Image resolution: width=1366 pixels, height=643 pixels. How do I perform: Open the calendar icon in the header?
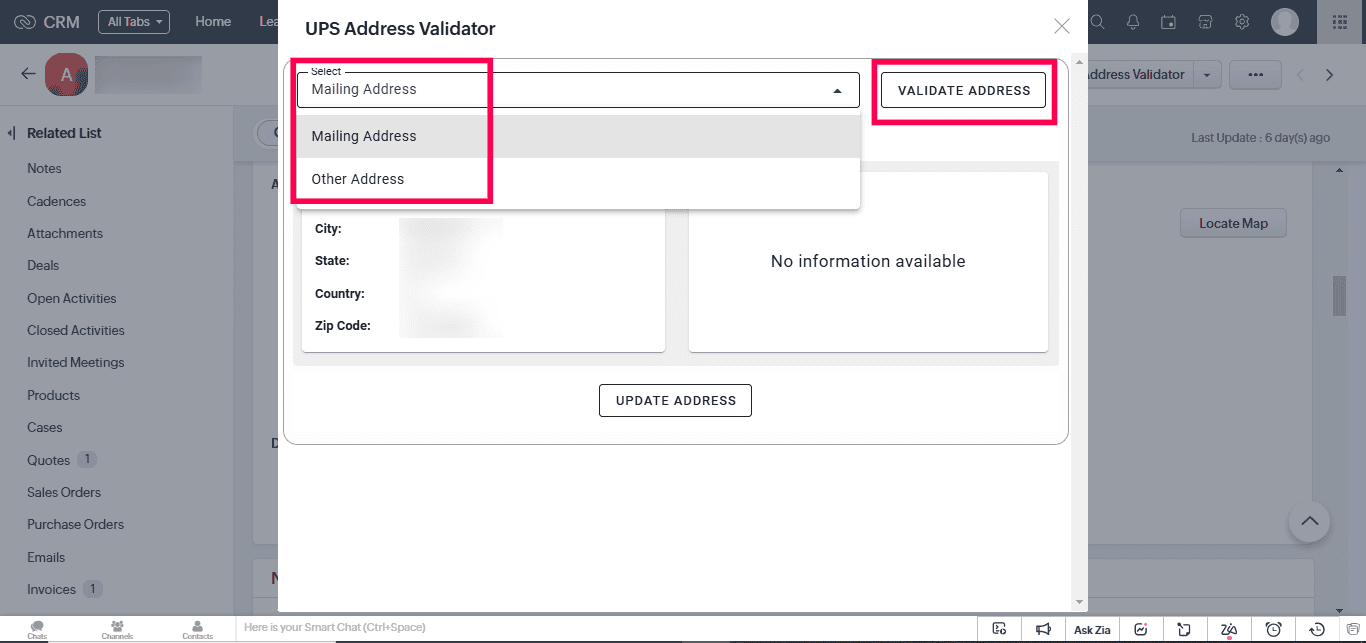[x=1168, y=22]
